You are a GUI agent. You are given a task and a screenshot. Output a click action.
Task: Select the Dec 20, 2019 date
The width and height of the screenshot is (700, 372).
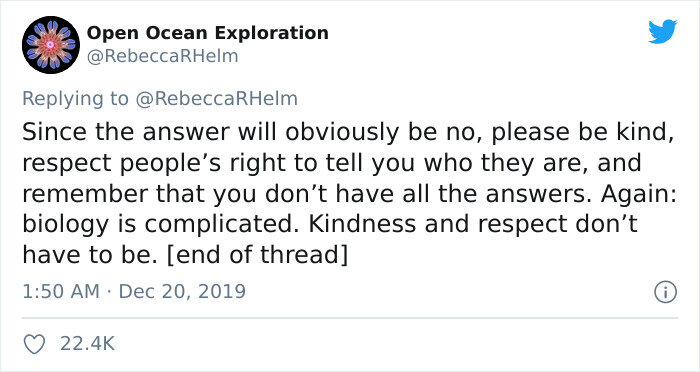tap(182, 292)
